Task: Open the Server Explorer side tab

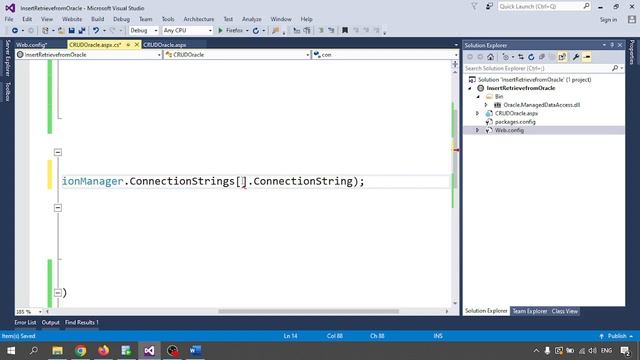Action: click(7, 58)
